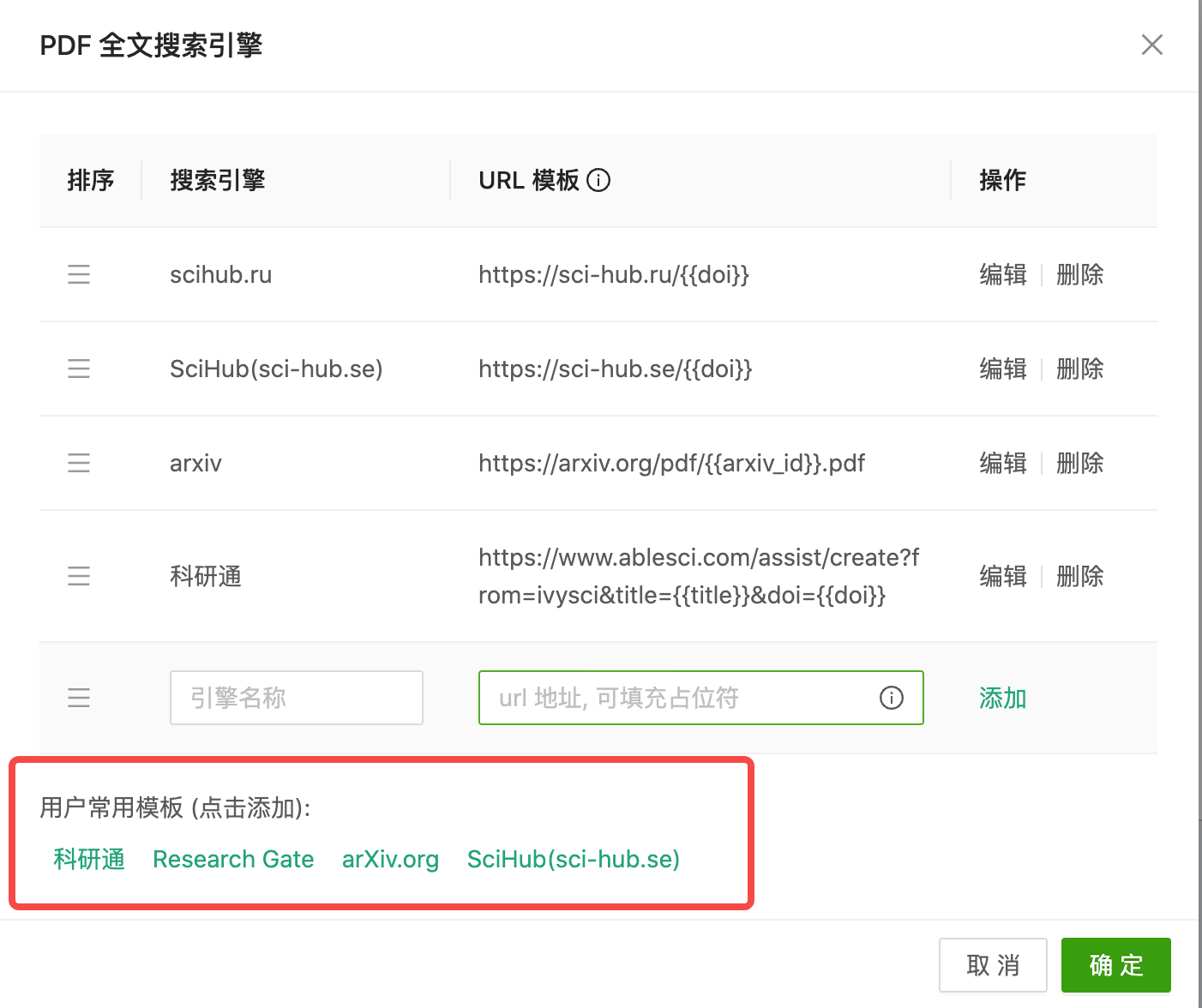
Task: Add the Research Gate common template
Action: pyautogui.click(x=233, y=859)
